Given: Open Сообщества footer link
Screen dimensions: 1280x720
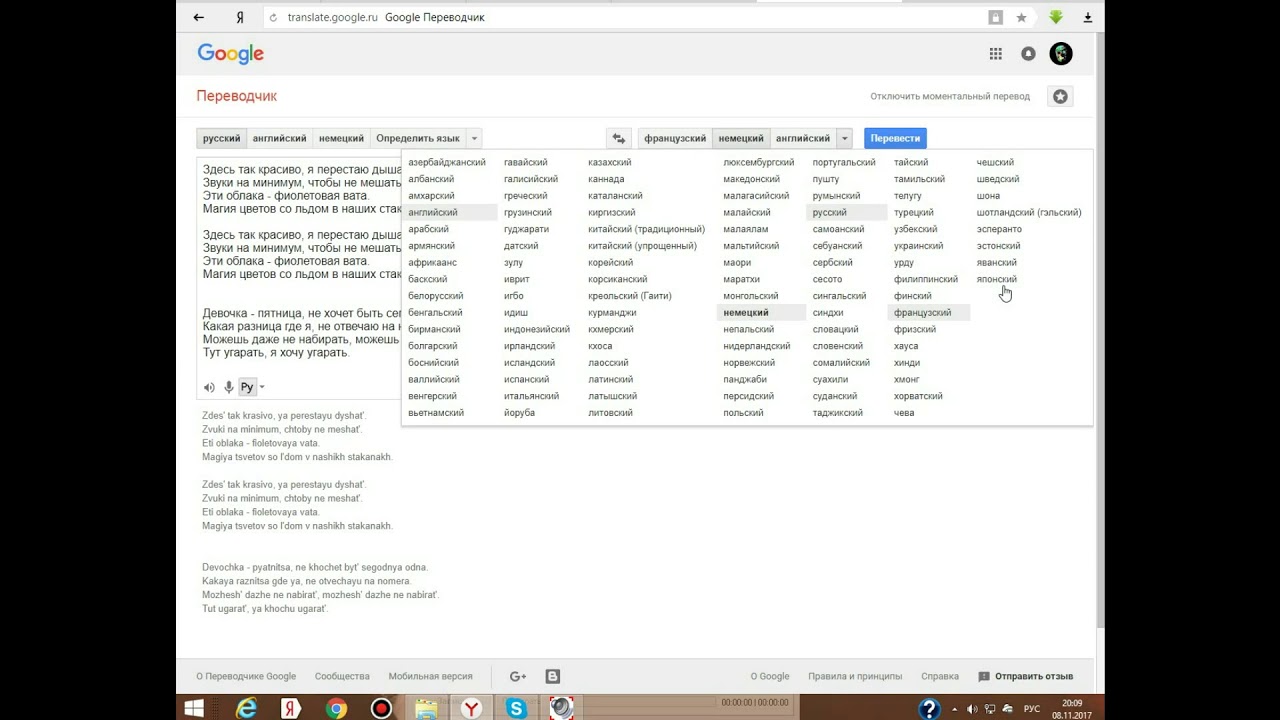Looking at the screenshot, I should point(342,676).
